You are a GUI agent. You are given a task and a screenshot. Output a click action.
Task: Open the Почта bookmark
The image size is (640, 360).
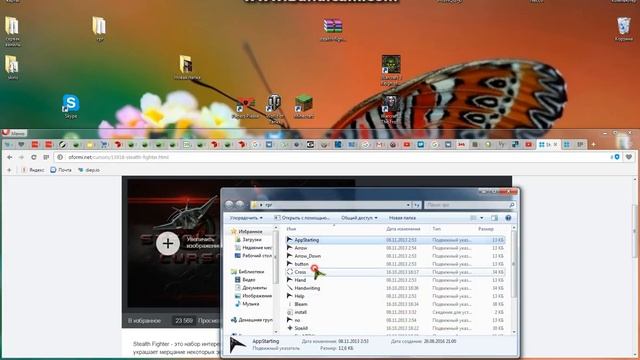click(61, 170)
